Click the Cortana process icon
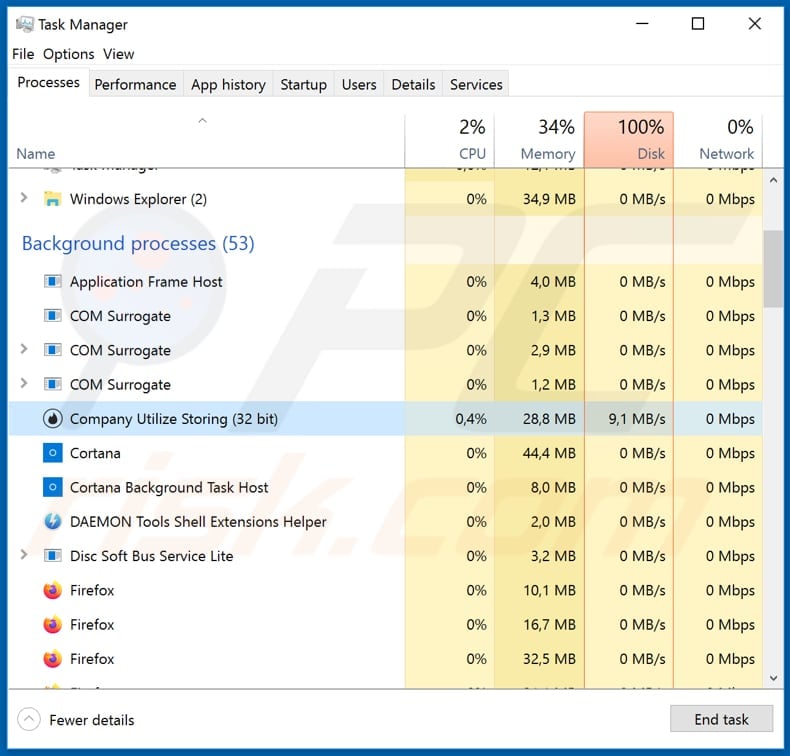Screen dimensions: 790x756 [52, 453]
